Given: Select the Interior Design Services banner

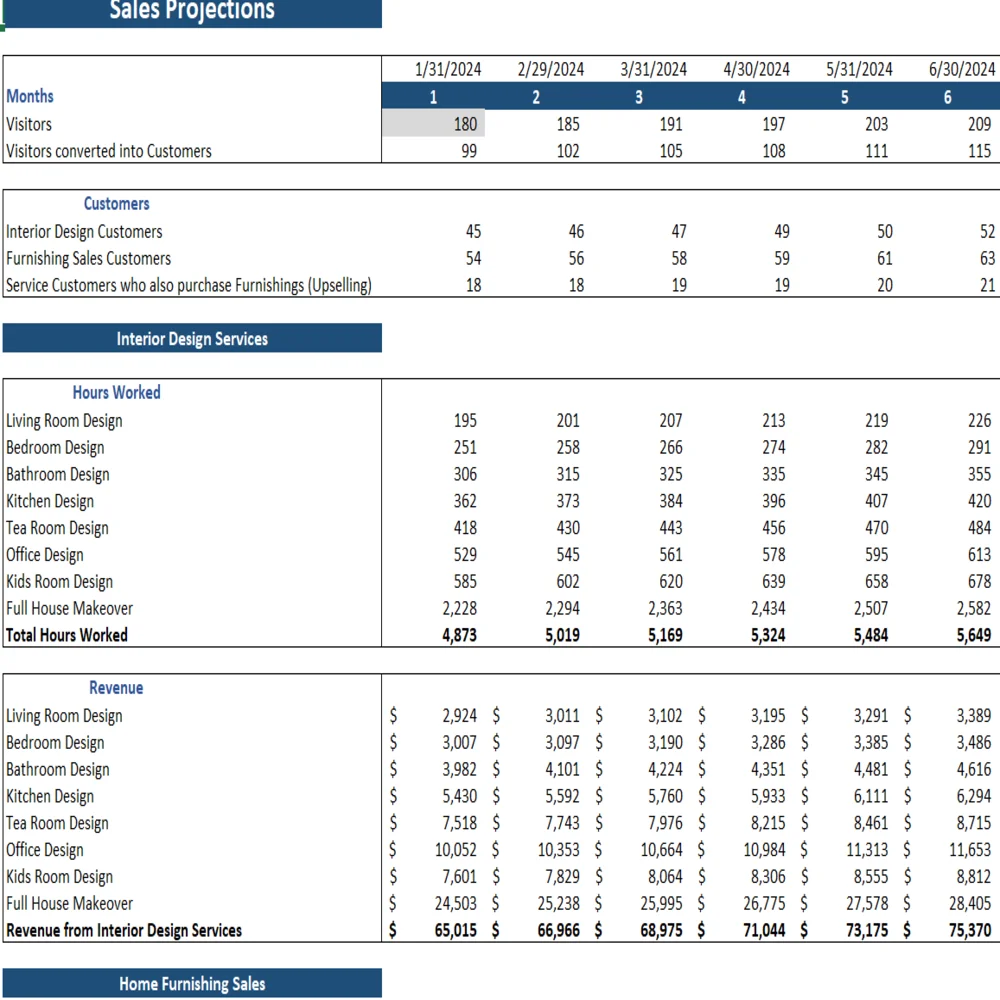Looking at the screenshot, I should pos(191,338).
